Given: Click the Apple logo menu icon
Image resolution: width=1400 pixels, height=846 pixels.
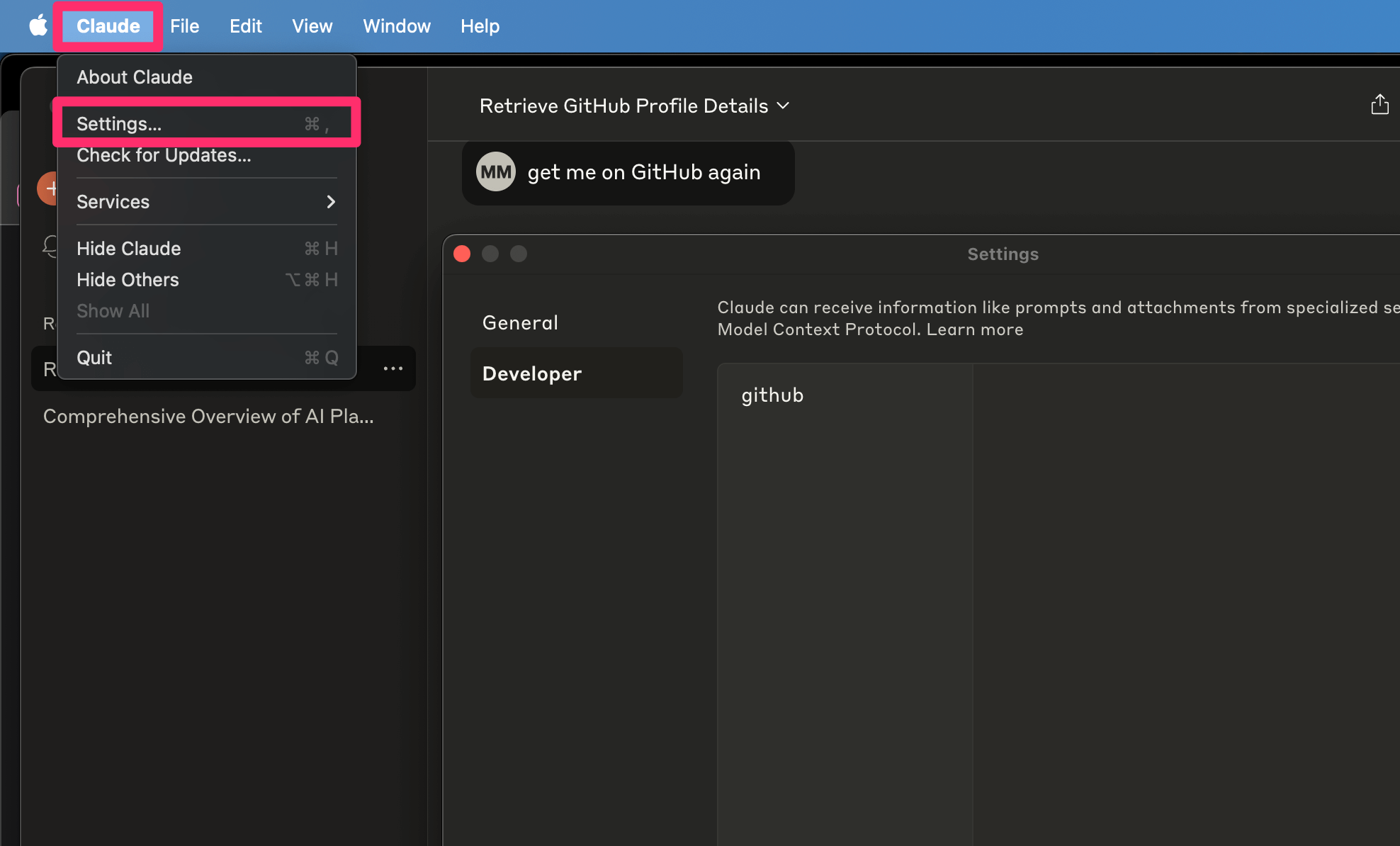Looking at the screenshot, I should coord(38,26).
